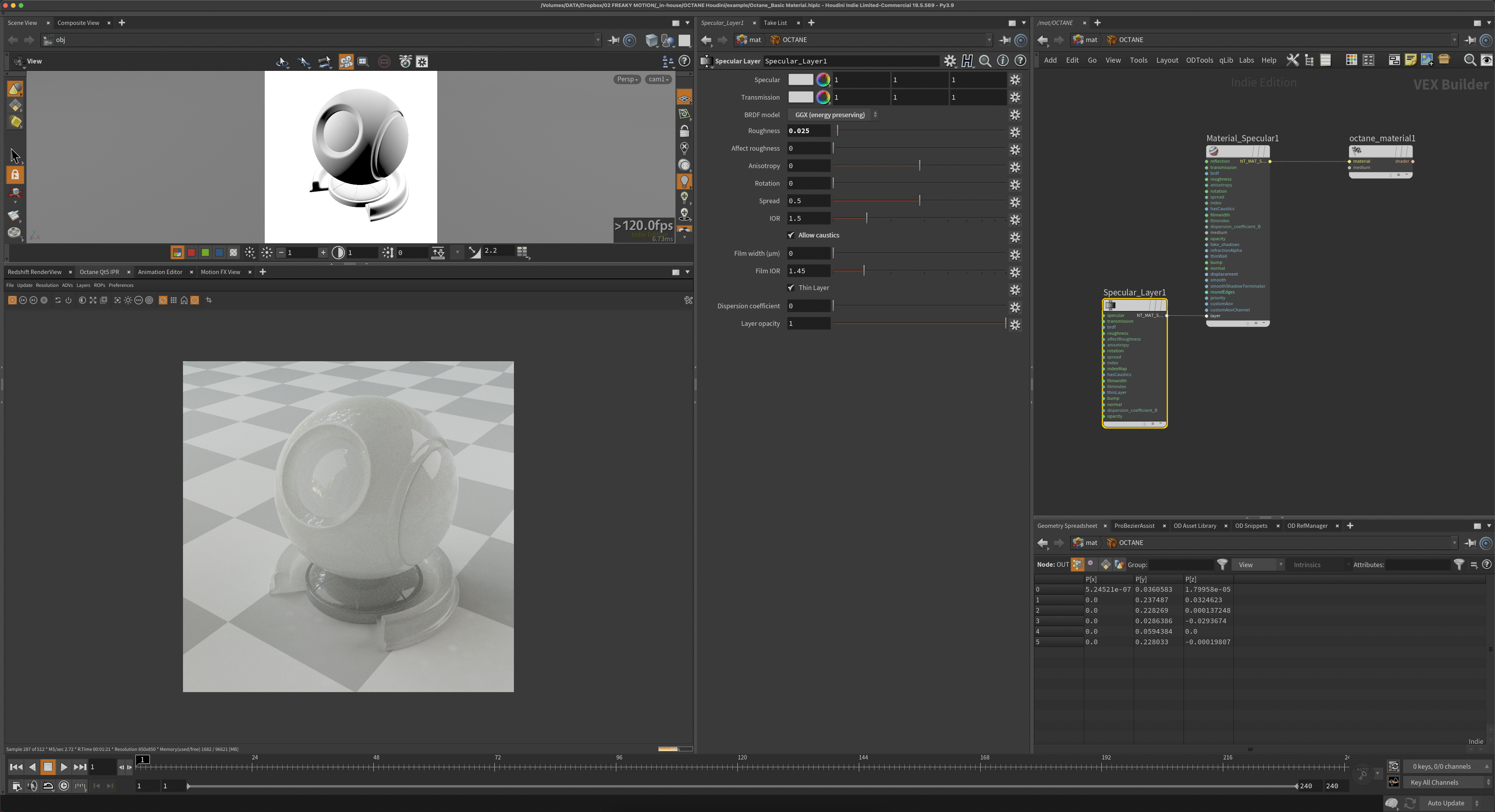Click the Specular color wheel picker icon
Screen dimensions: 1495x812
pos(823,80)
